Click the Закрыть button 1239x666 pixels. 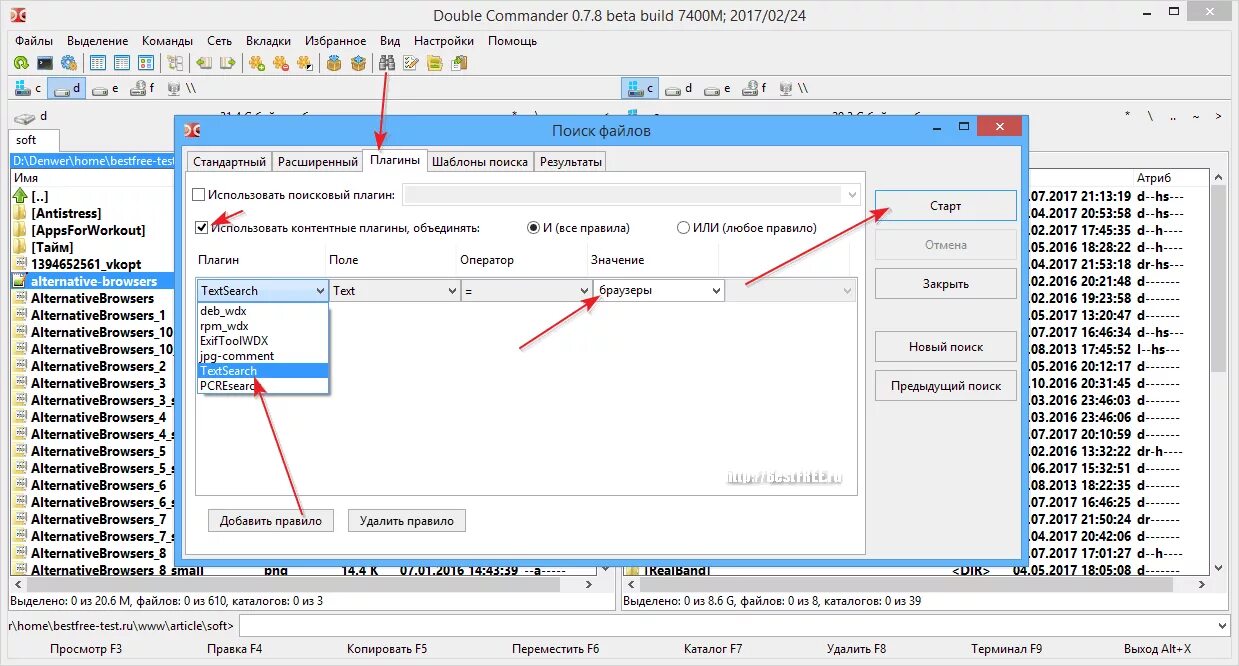click(x=945, y=283)
